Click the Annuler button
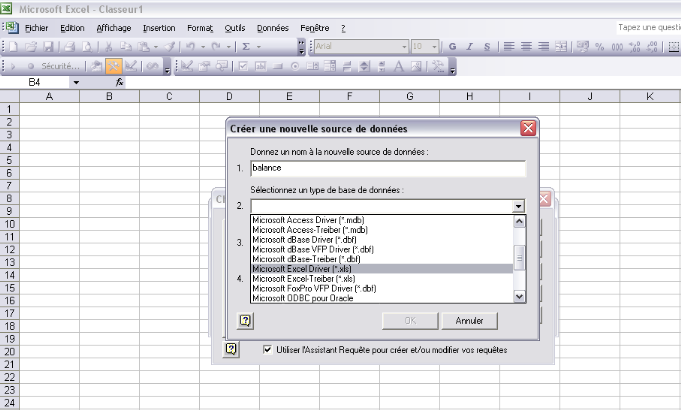 click(x=469, y=321)
